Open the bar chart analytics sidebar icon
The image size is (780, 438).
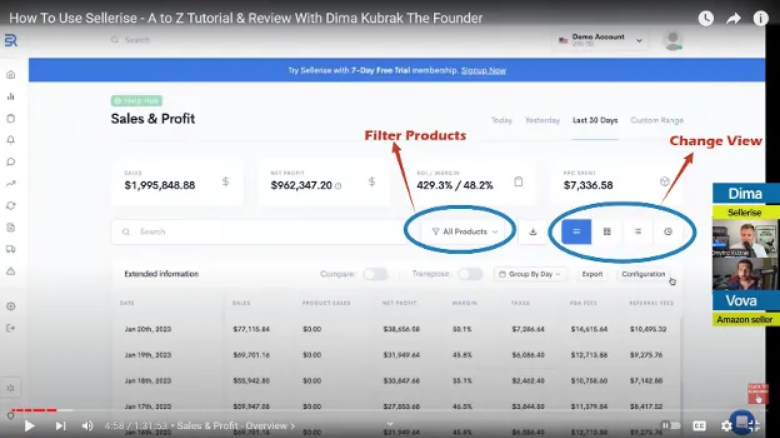click(10, 97)
